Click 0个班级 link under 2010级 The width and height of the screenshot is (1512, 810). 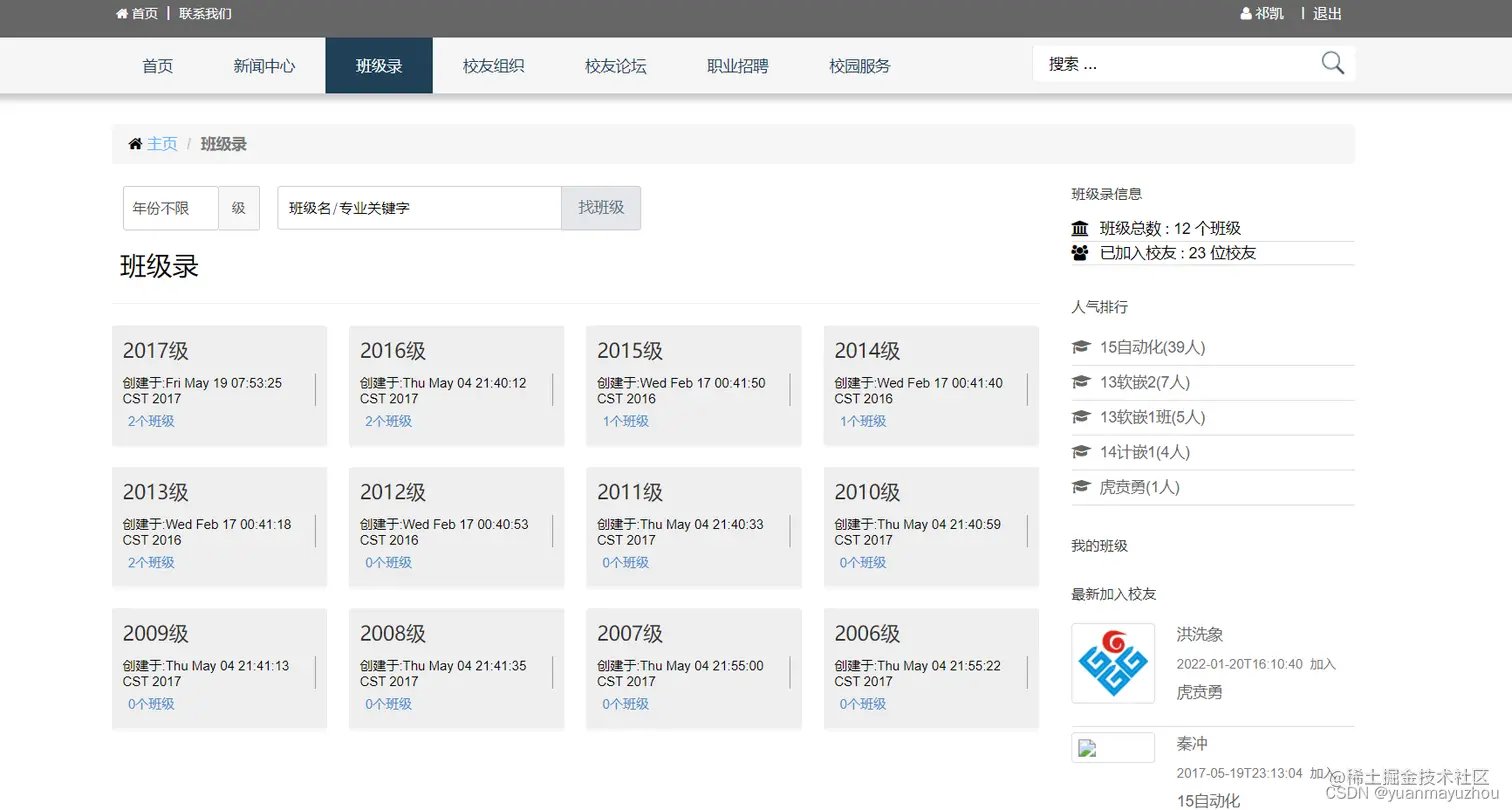tap(863, 562)
